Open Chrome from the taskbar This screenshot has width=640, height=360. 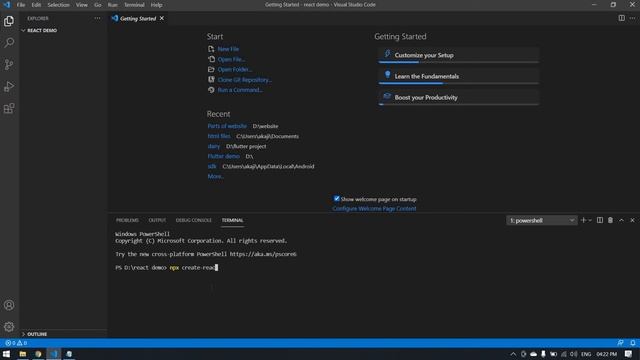pyautogui.click(x=38, y=354)
